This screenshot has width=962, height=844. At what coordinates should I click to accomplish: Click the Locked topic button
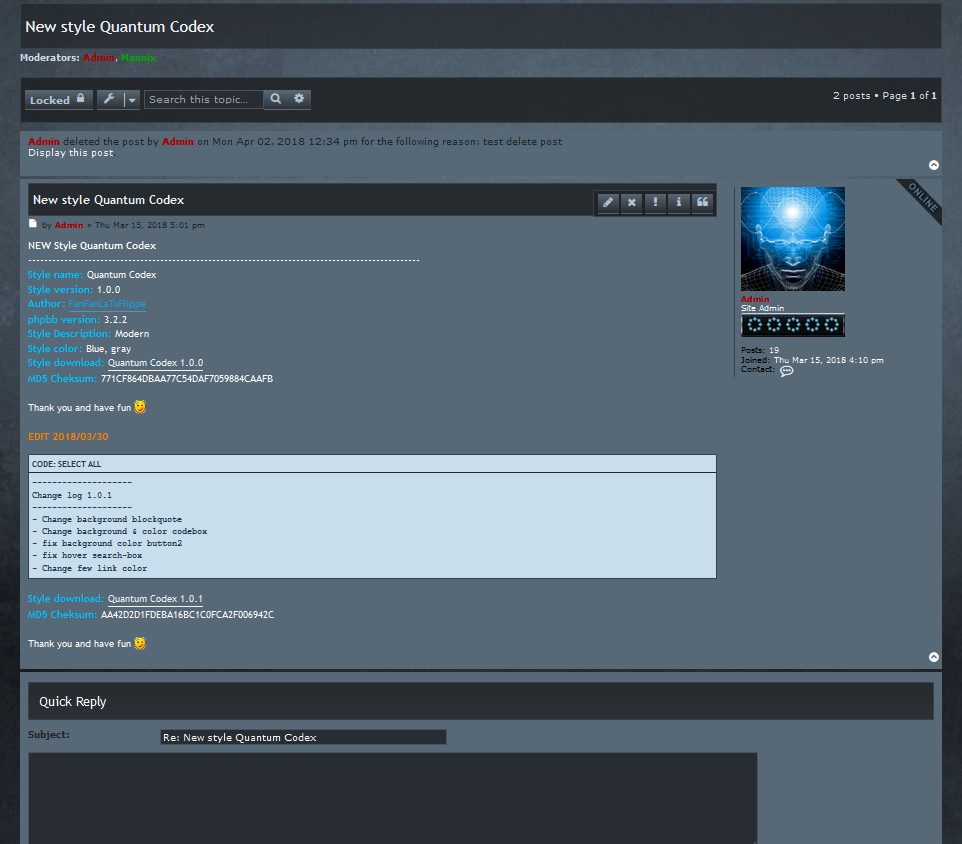(58, 100)
